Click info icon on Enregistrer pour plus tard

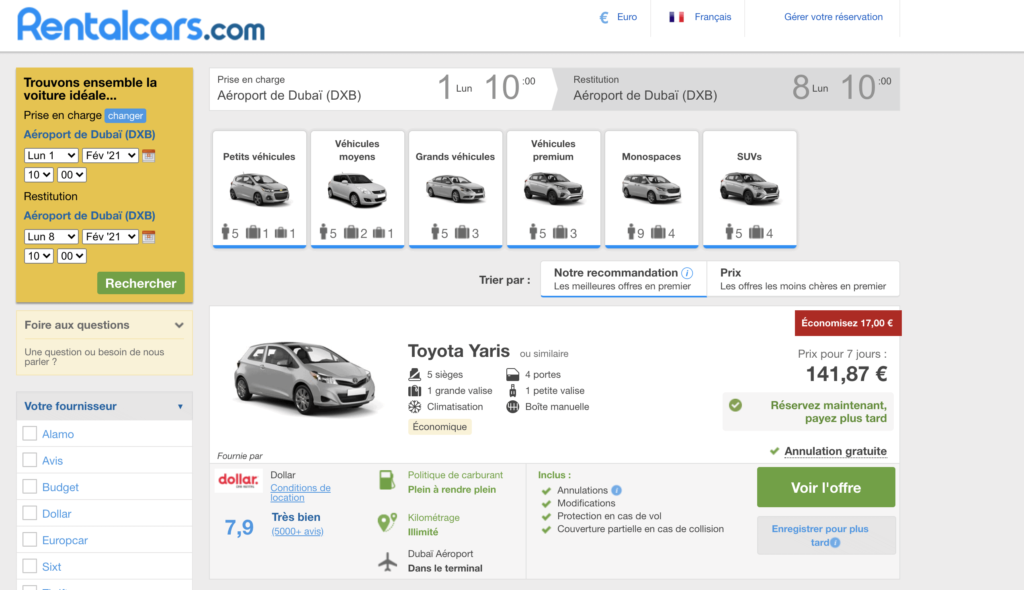click(x=835, y=542)
